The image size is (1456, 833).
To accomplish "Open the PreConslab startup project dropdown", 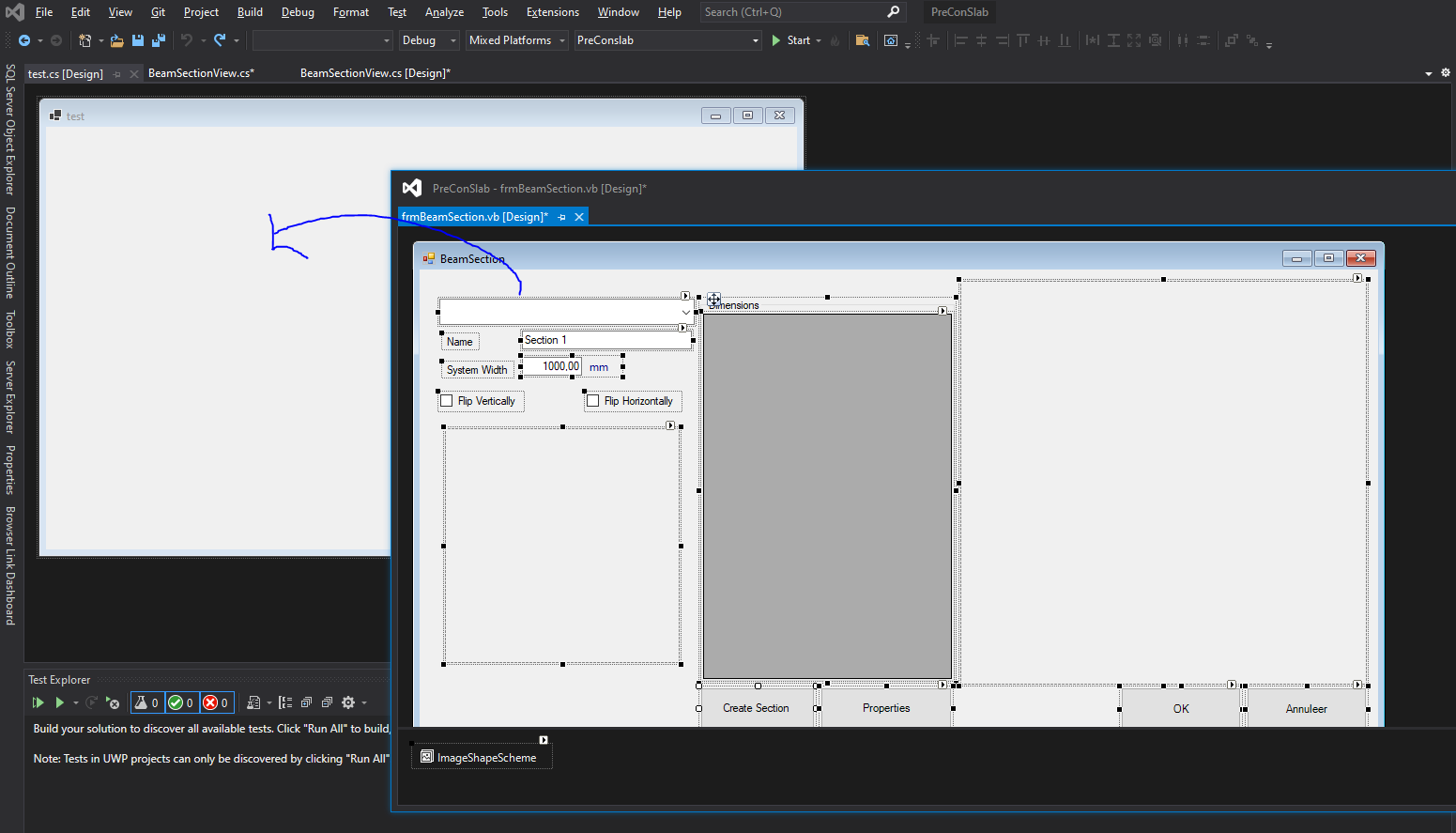I will click(667, 40).
